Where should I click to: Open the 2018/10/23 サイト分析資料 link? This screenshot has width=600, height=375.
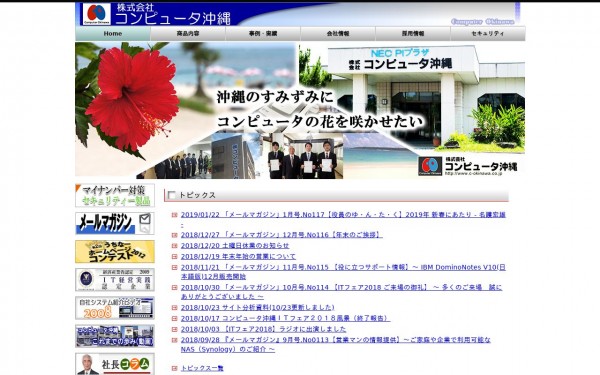258,307
